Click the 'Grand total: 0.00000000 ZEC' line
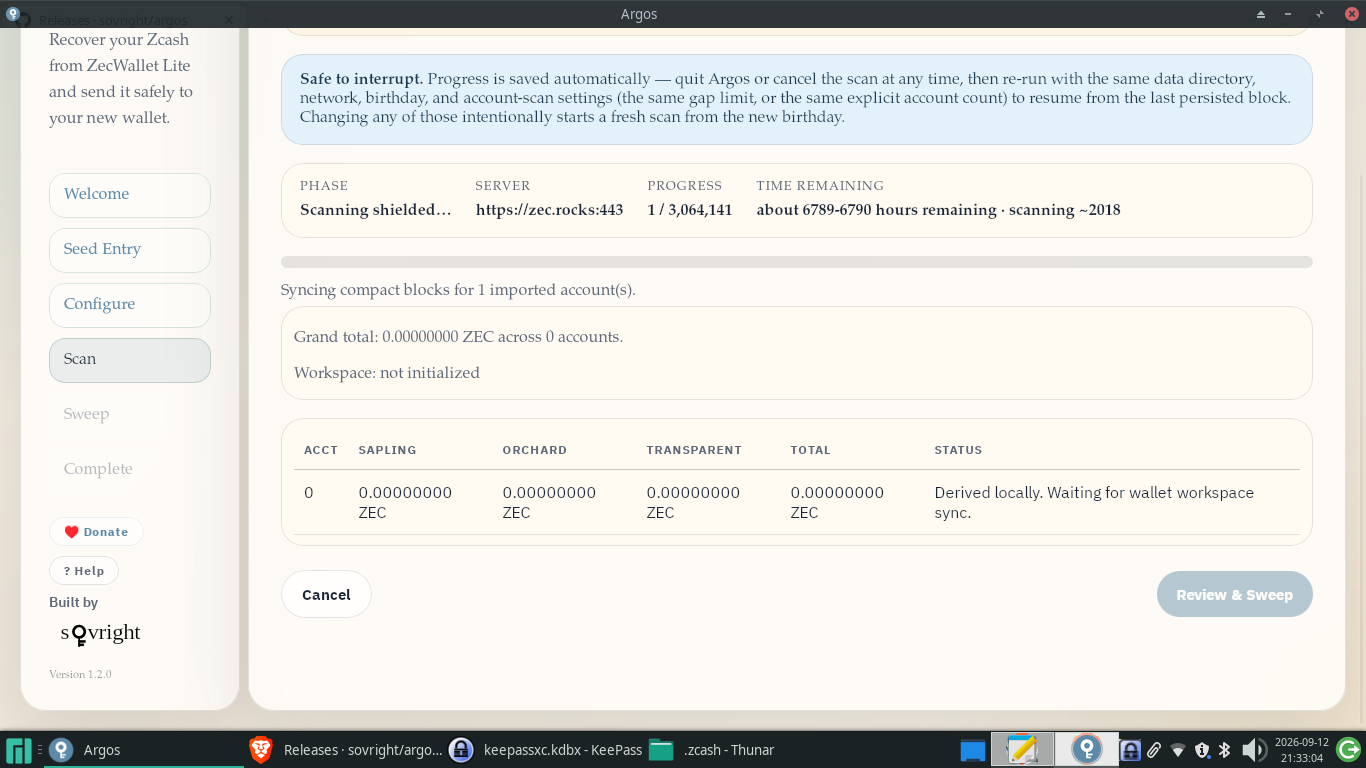1366x768 pixels. pos(458,337)
